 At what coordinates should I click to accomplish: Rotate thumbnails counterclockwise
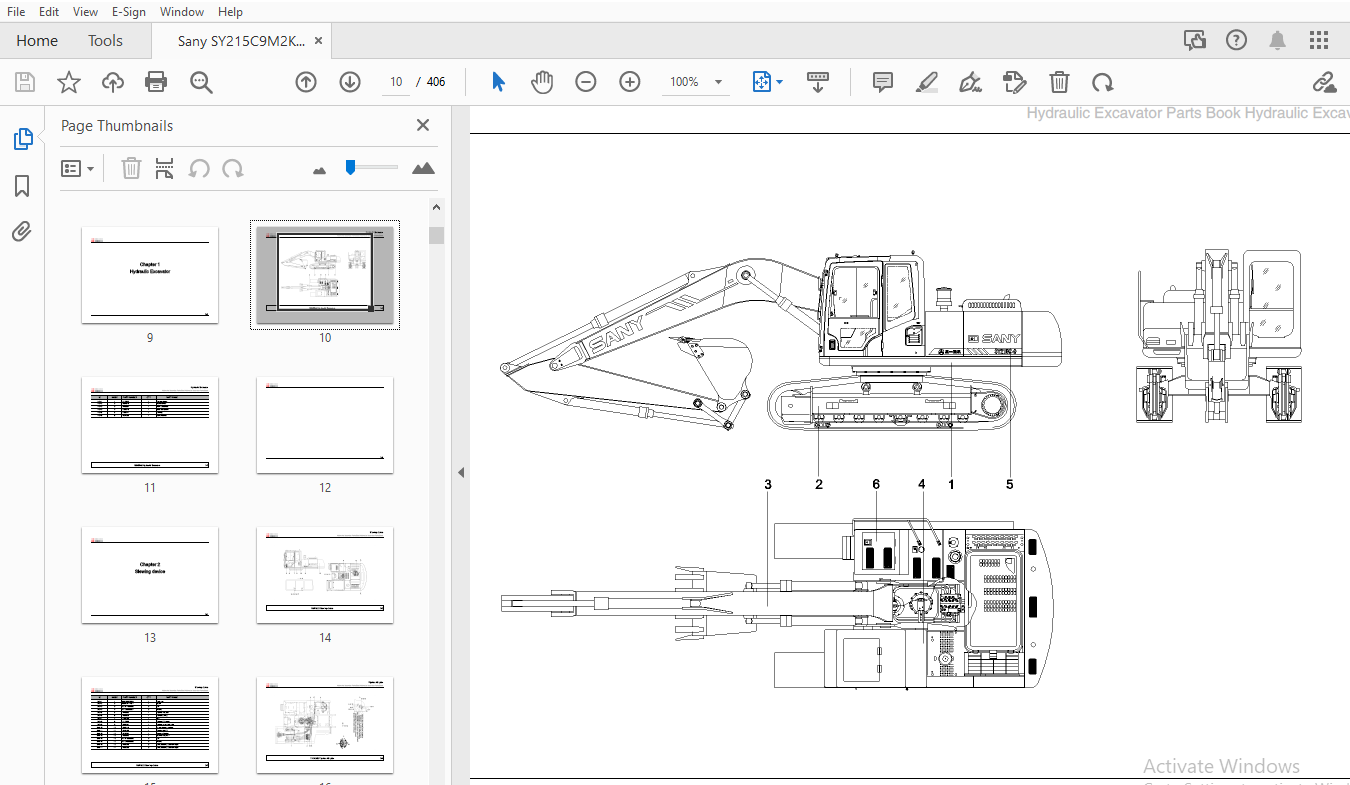[199, 168]
